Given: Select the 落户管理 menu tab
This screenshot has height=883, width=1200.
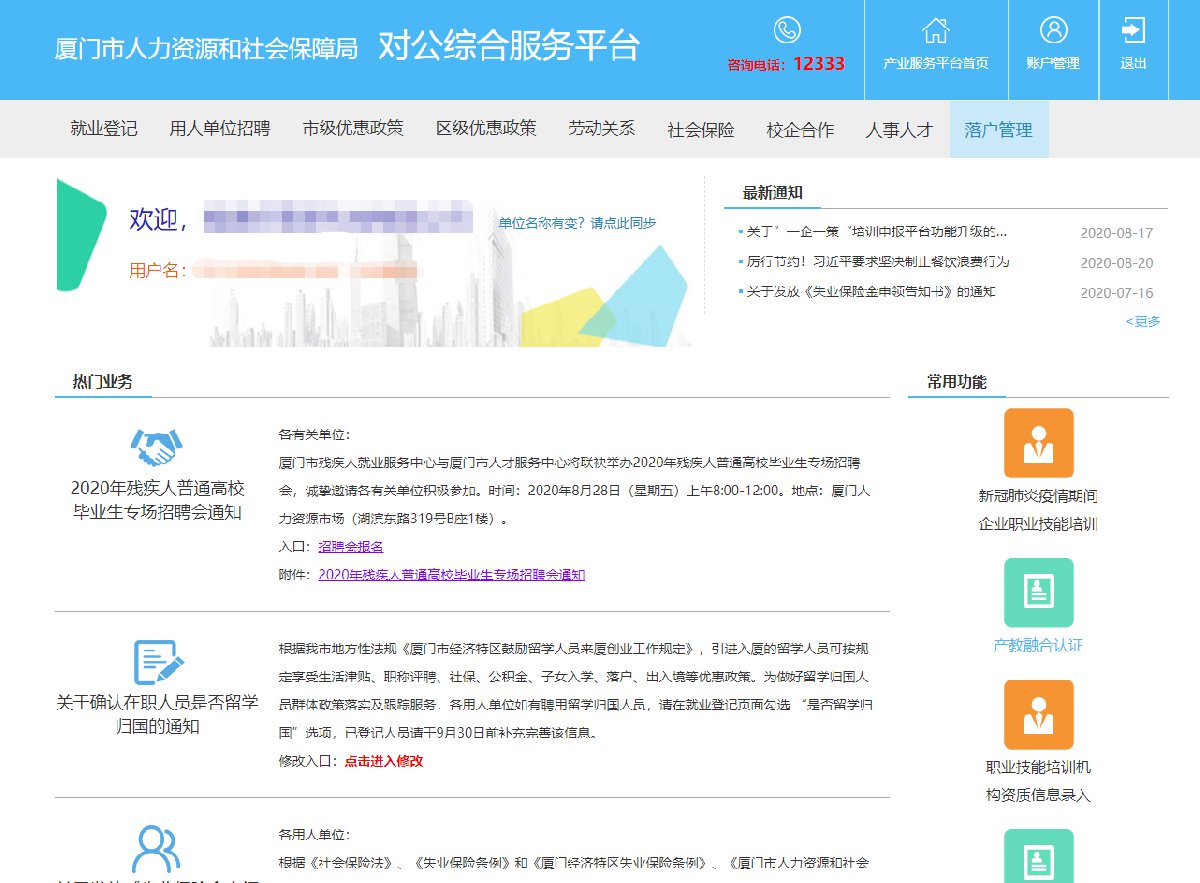Looking at the screenshot, I should click(998, 129).
